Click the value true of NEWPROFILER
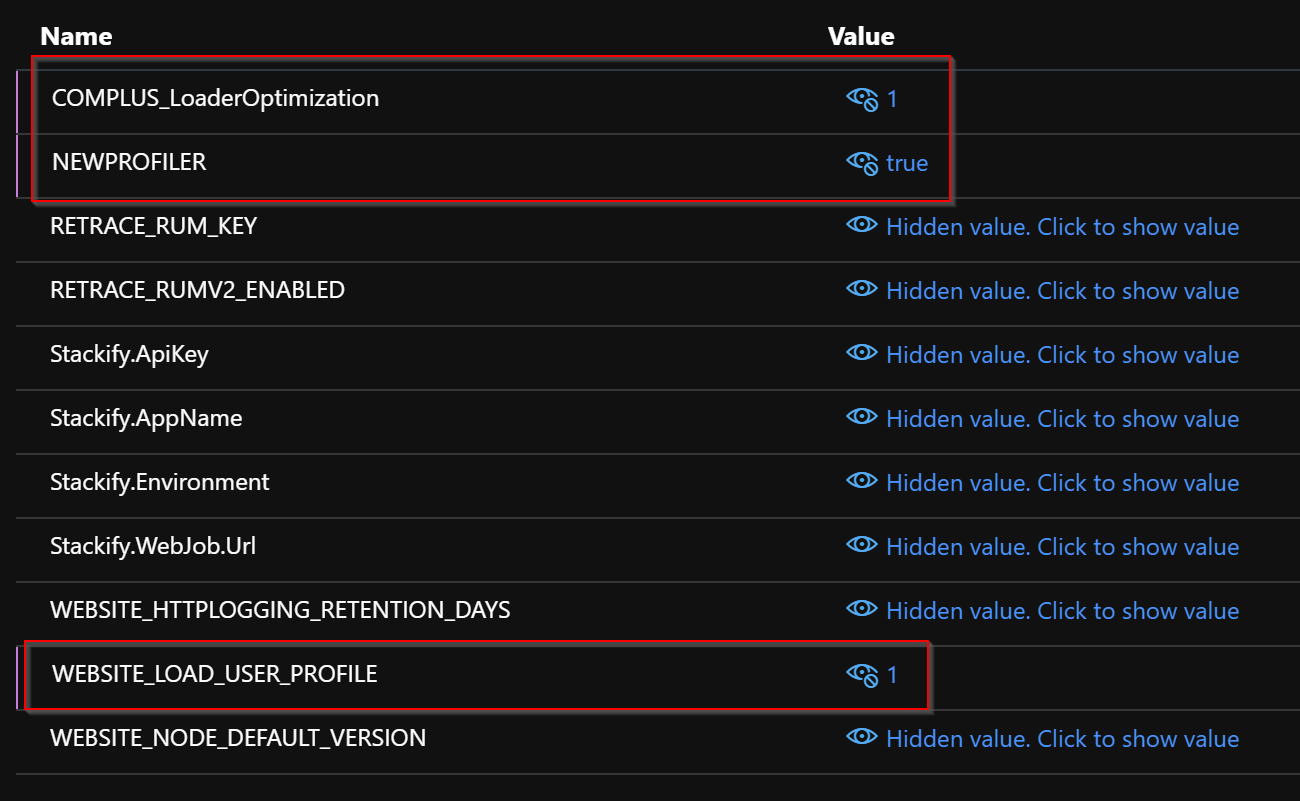 click(x=907, y=163)
